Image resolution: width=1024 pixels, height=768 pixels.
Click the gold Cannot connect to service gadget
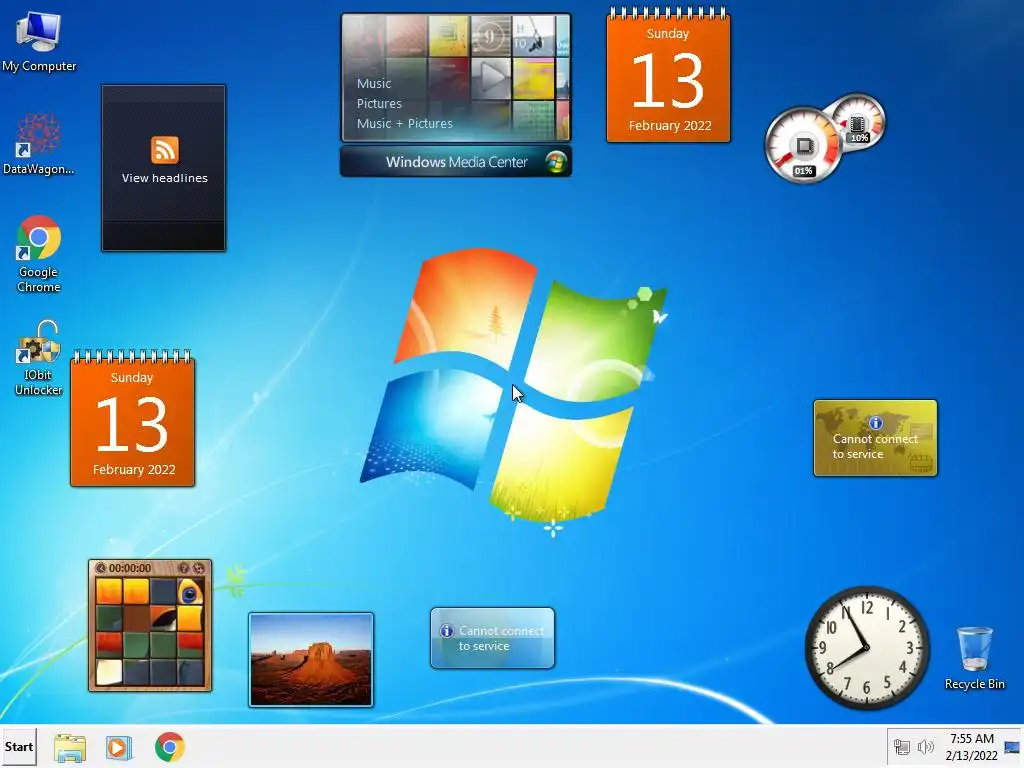[x=875, y=438]
